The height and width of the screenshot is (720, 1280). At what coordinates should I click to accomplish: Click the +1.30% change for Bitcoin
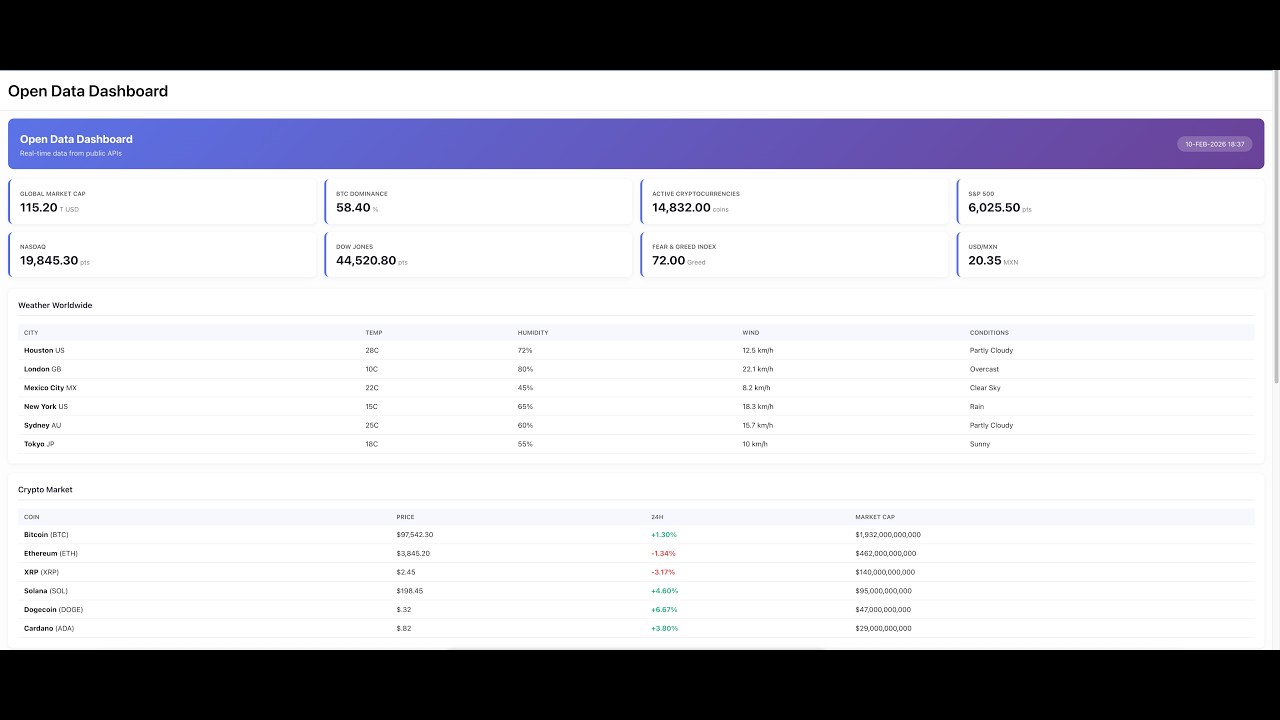coord(664,535)
